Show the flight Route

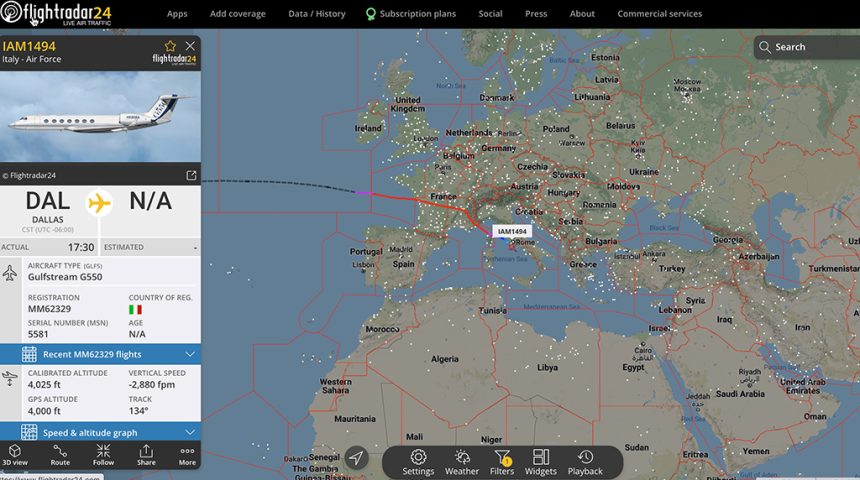tap(60, 455)
